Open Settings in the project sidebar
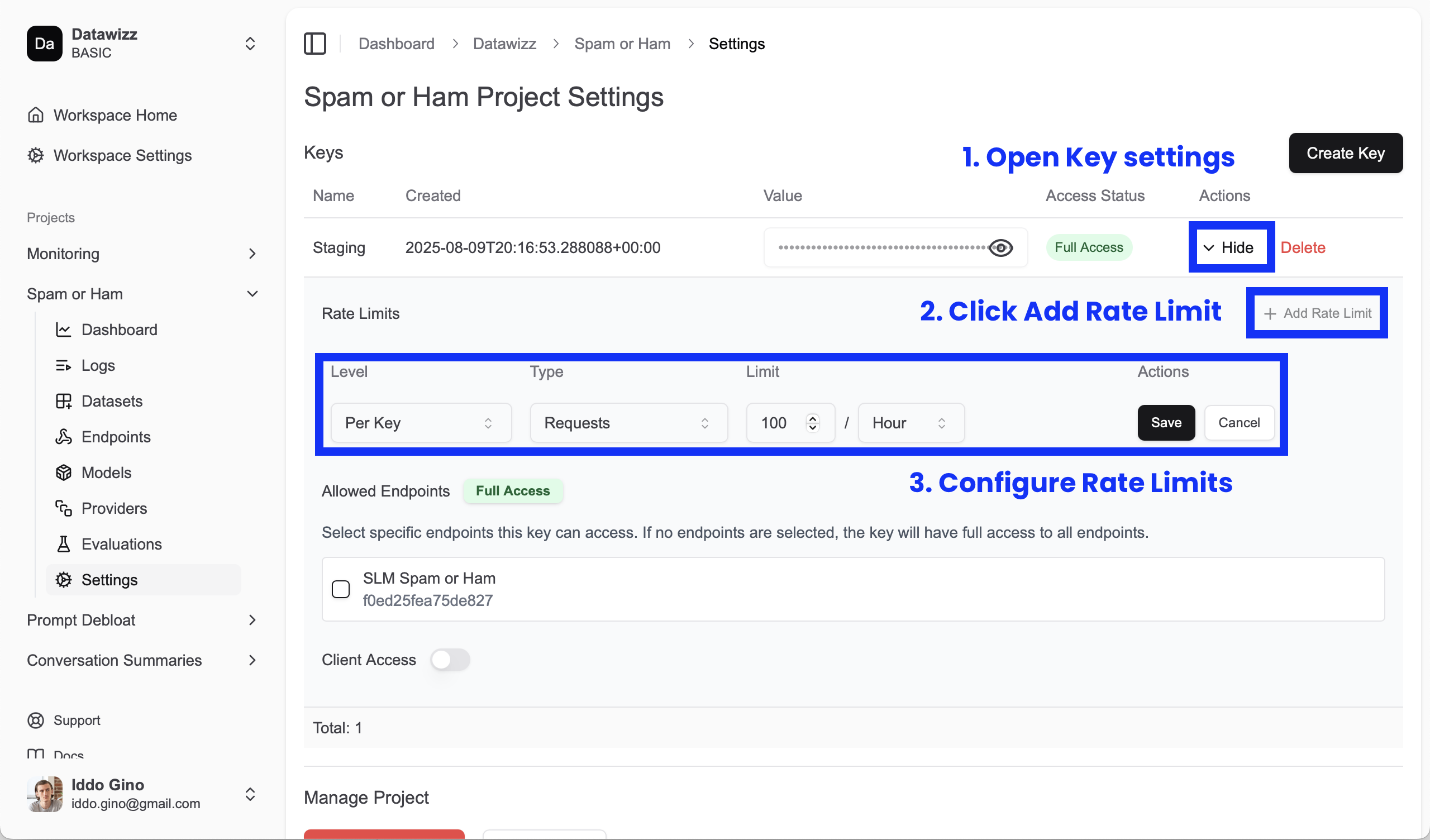The width and height of the screenshot is (1430, 840). [x=110, y=580]
